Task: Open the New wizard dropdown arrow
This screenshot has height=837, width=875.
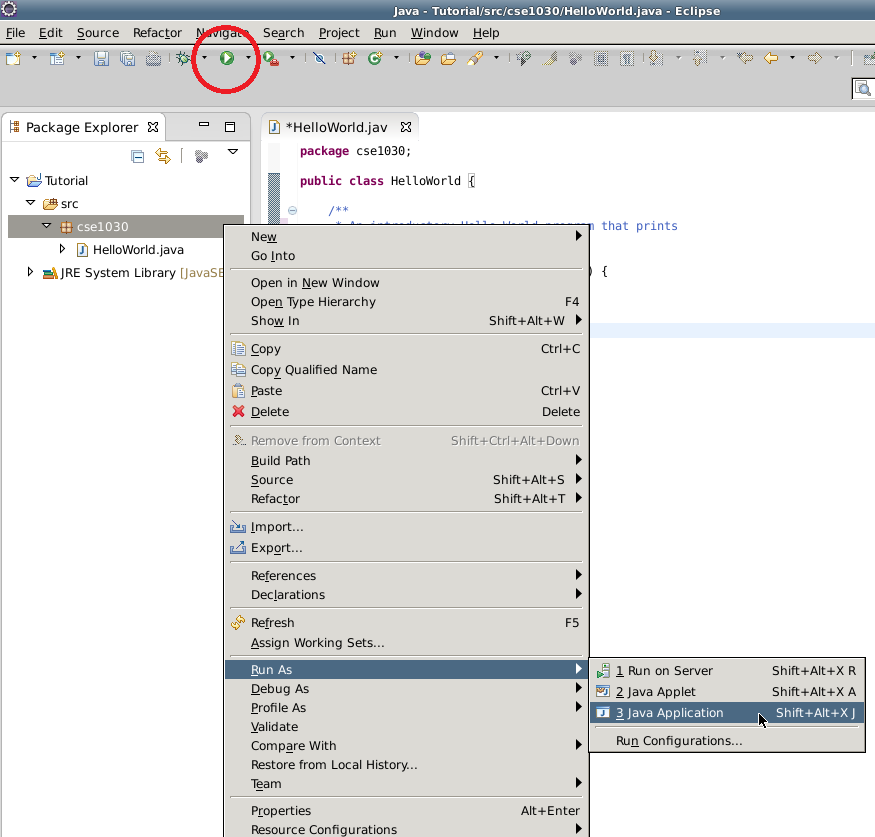Action: coord(34,57)
